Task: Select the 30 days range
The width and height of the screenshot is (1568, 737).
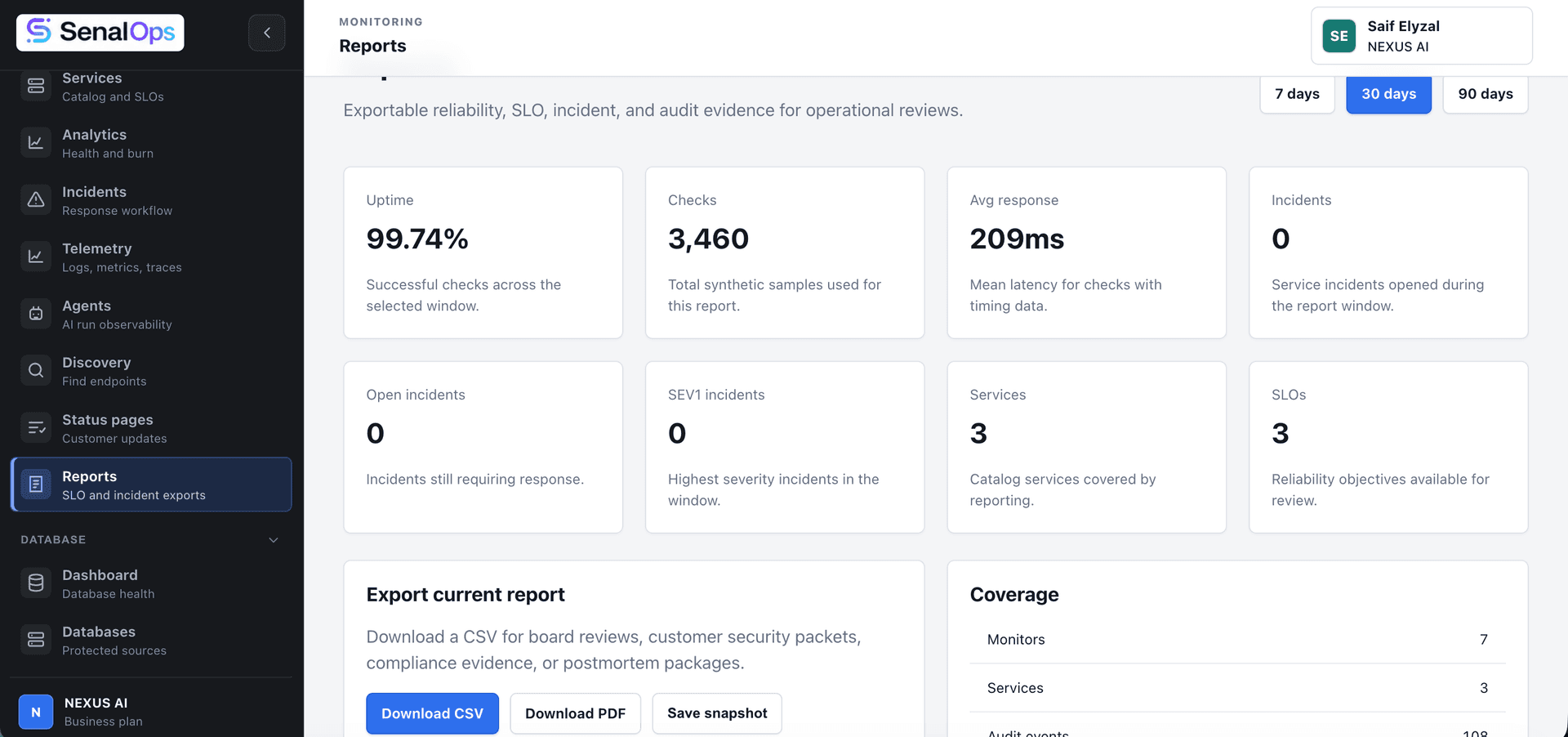Action: 1388,94
